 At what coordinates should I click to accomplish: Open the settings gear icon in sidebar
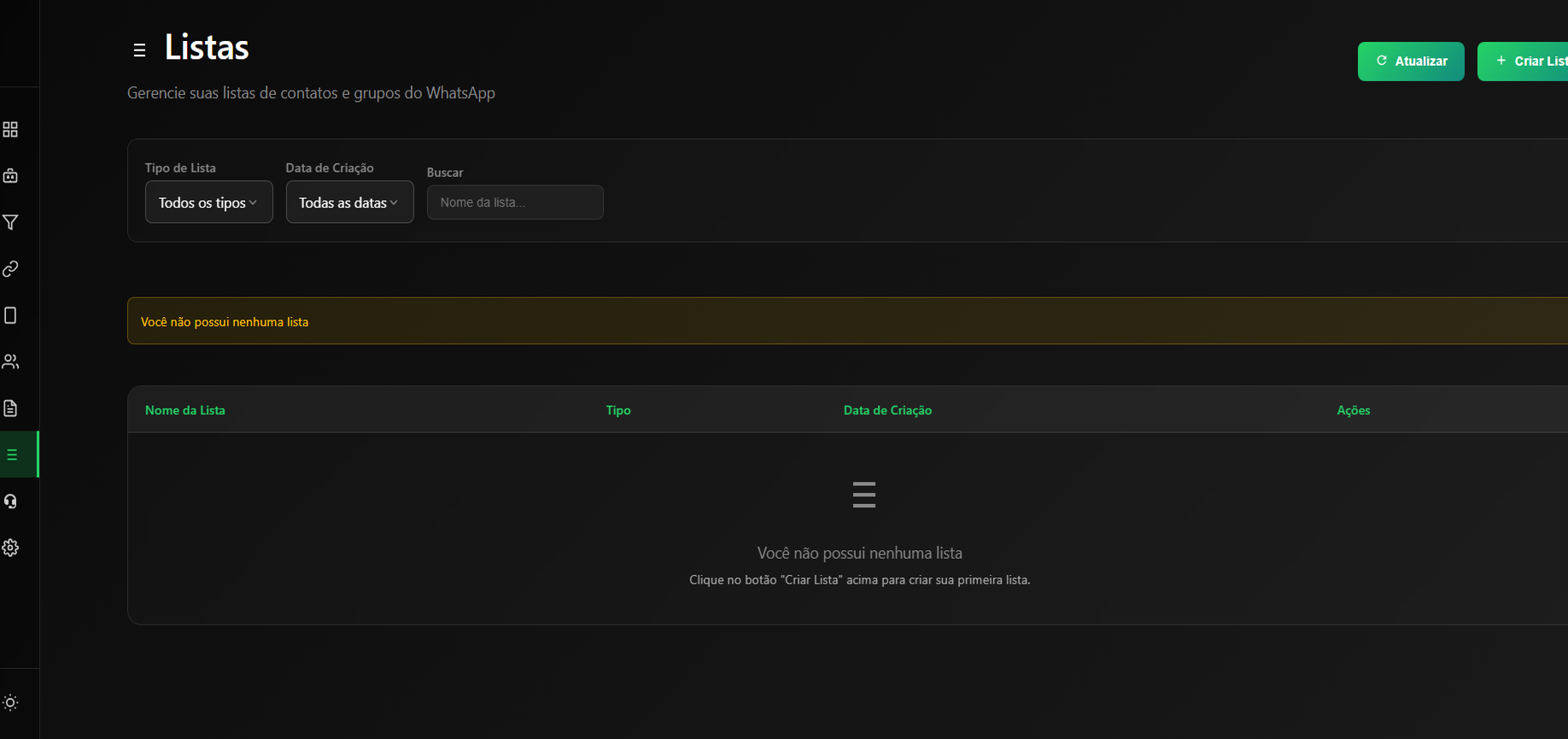(10, 548)
